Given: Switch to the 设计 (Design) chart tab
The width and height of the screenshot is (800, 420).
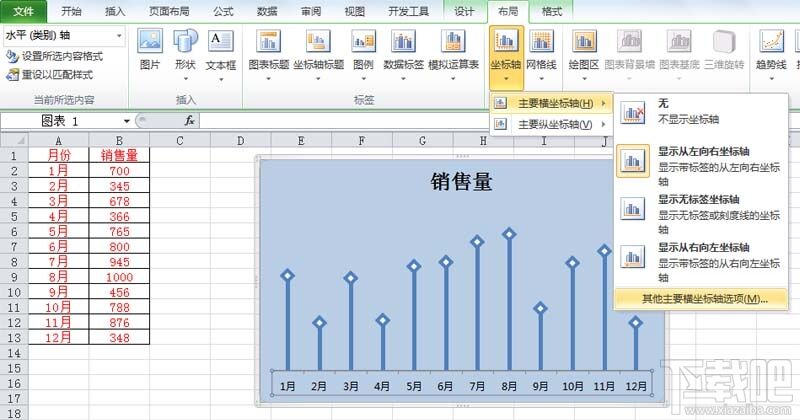Looking at the screenshot, I should click(x=464, y=11).
